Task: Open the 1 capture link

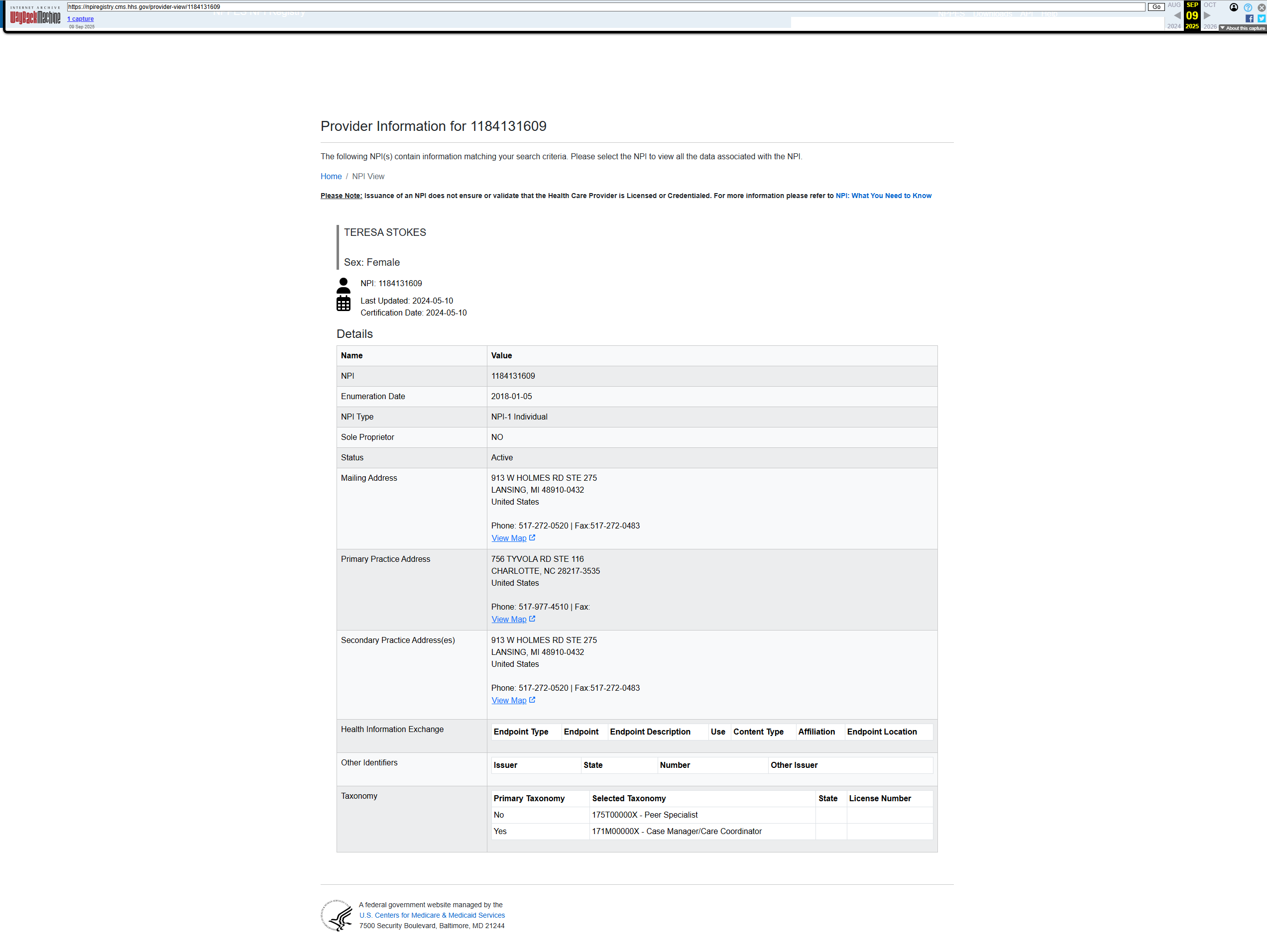Action: [x=80, y=19]
